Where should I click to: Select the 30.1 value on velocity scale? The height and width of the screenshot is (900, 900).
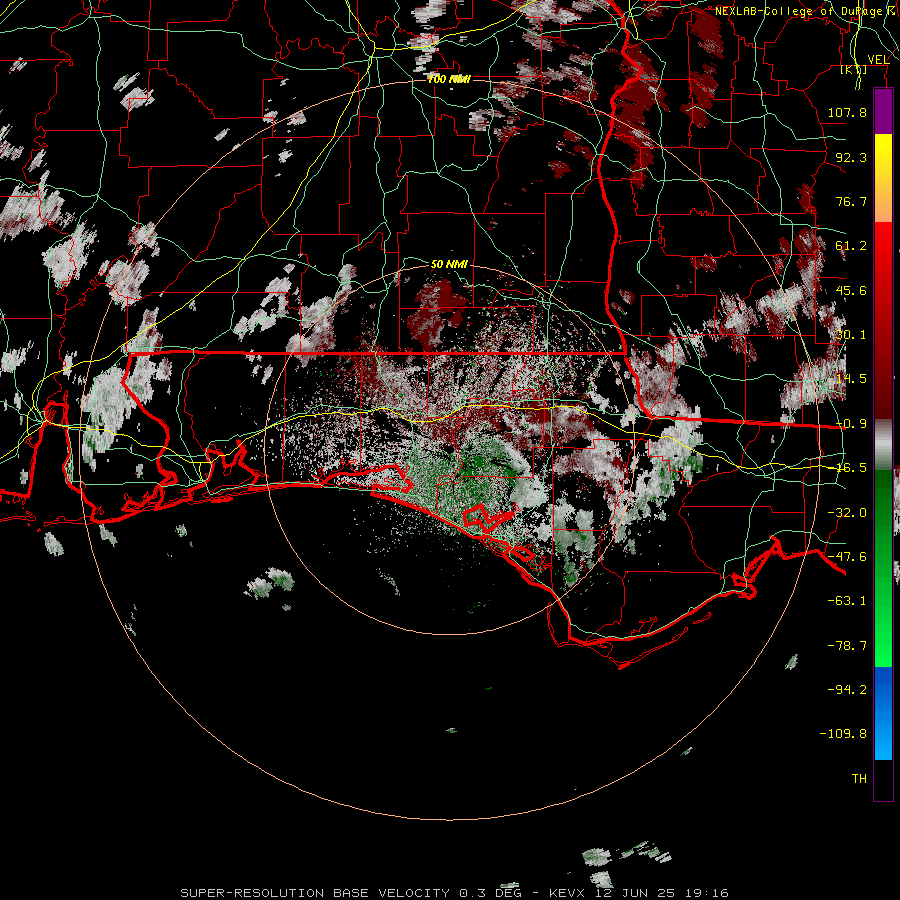pos(851,335)
